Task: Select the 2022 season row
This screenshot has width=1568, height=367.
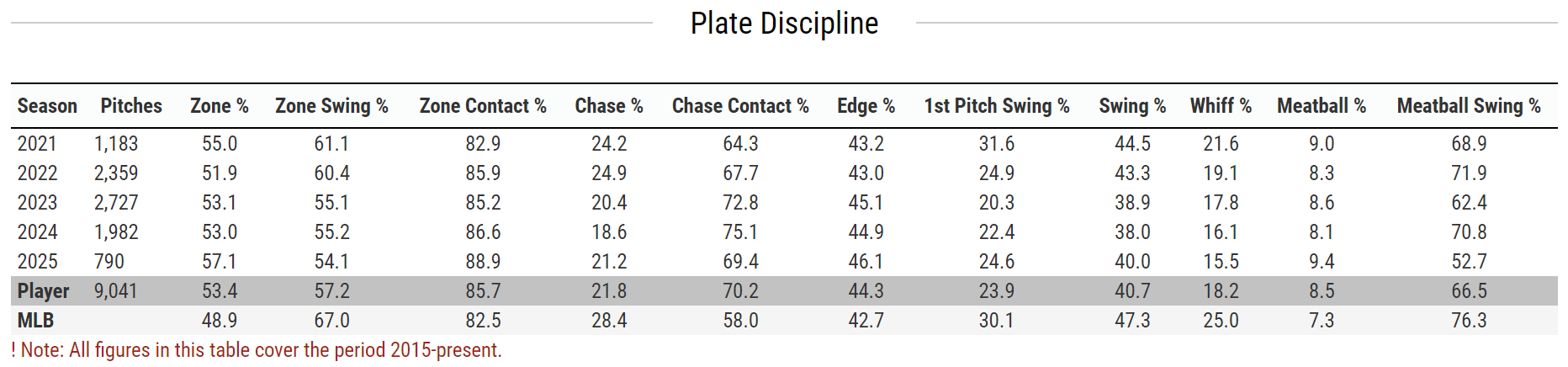Action: click(x=38, y=173)
